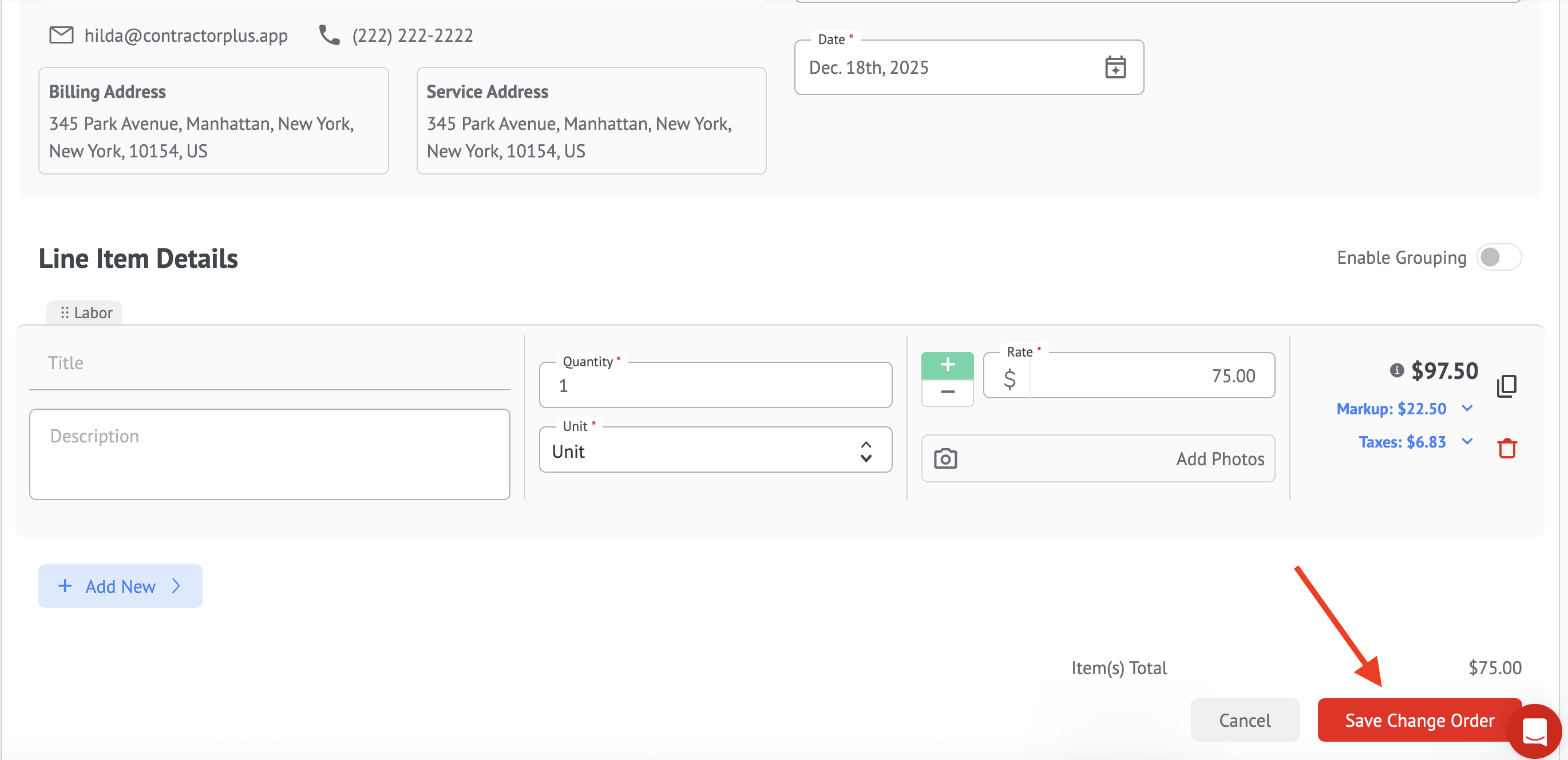The height and width of the screenshot is (760, 1568).
Task: Click the info icon beside $97.50
Action: click(1396, 370)
